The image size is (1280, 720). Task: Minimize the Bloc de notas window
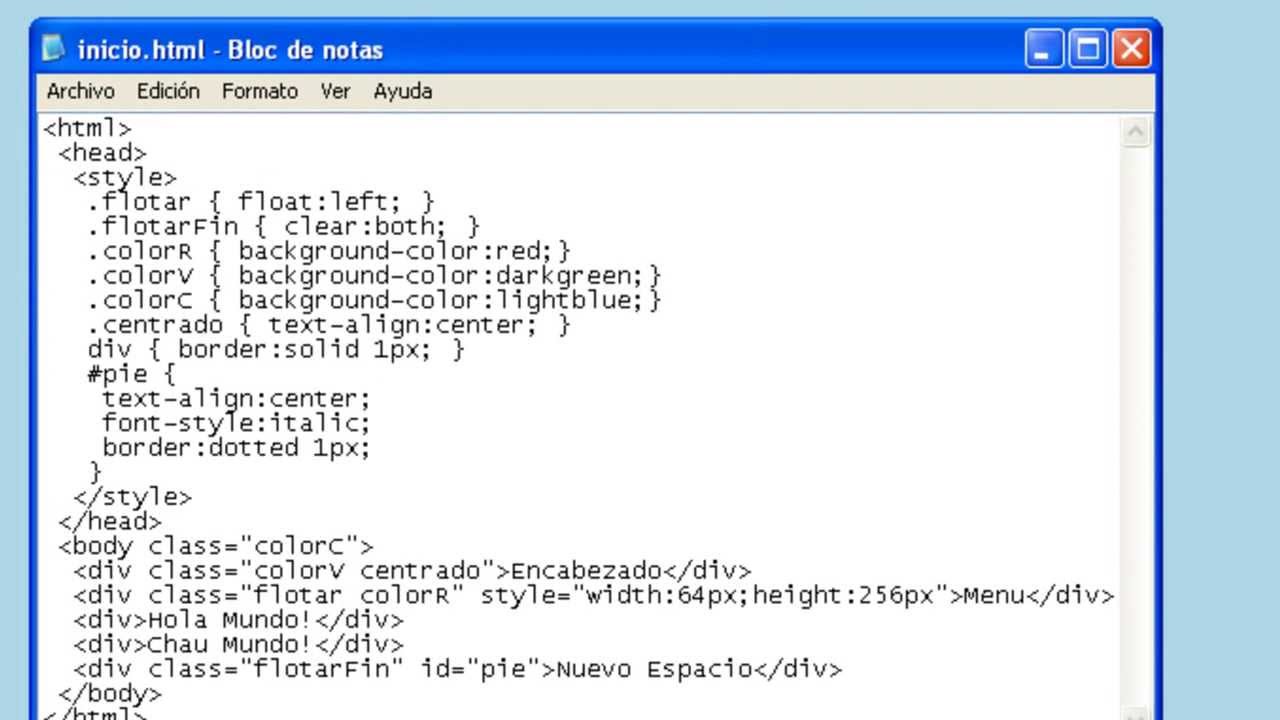tap(1043, 49)
